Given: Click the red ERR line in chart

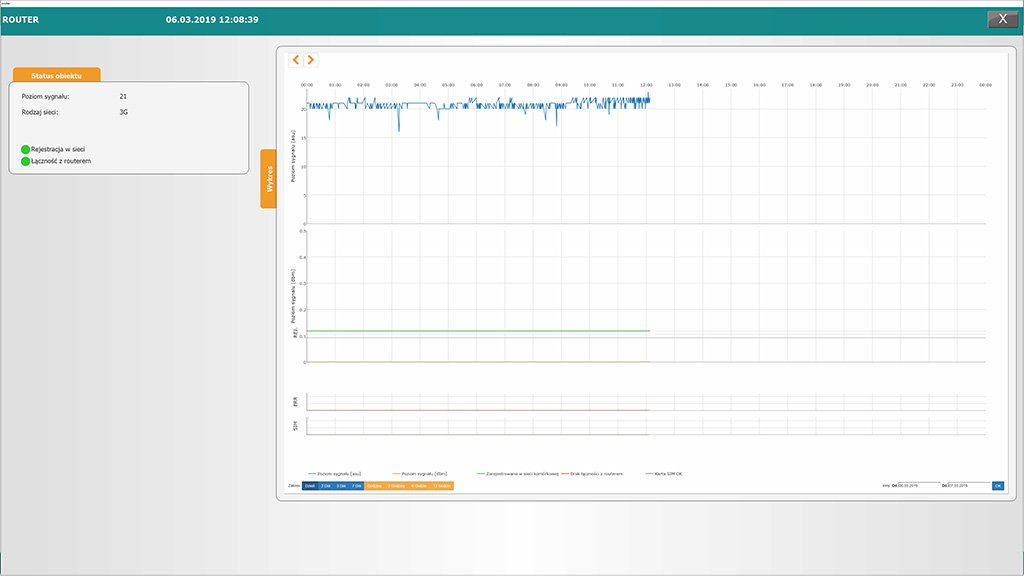Looking at the screenshot, I should pyautogui.click(x=478, y=410).
